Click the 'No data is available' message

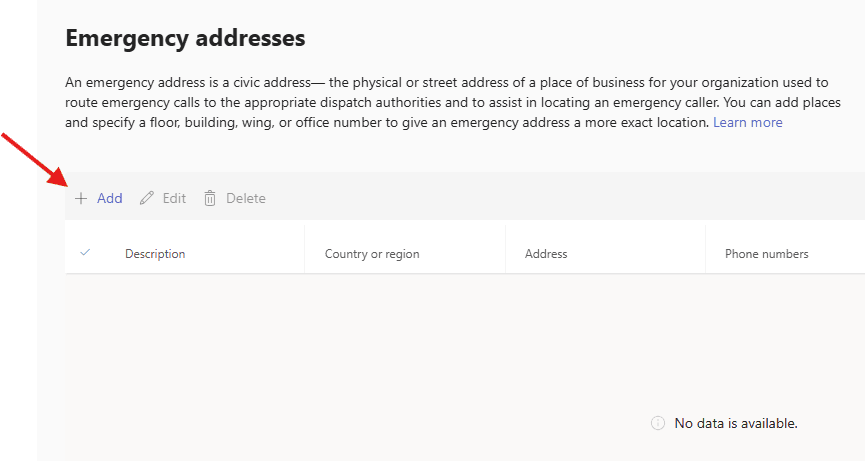pos(736,423)
